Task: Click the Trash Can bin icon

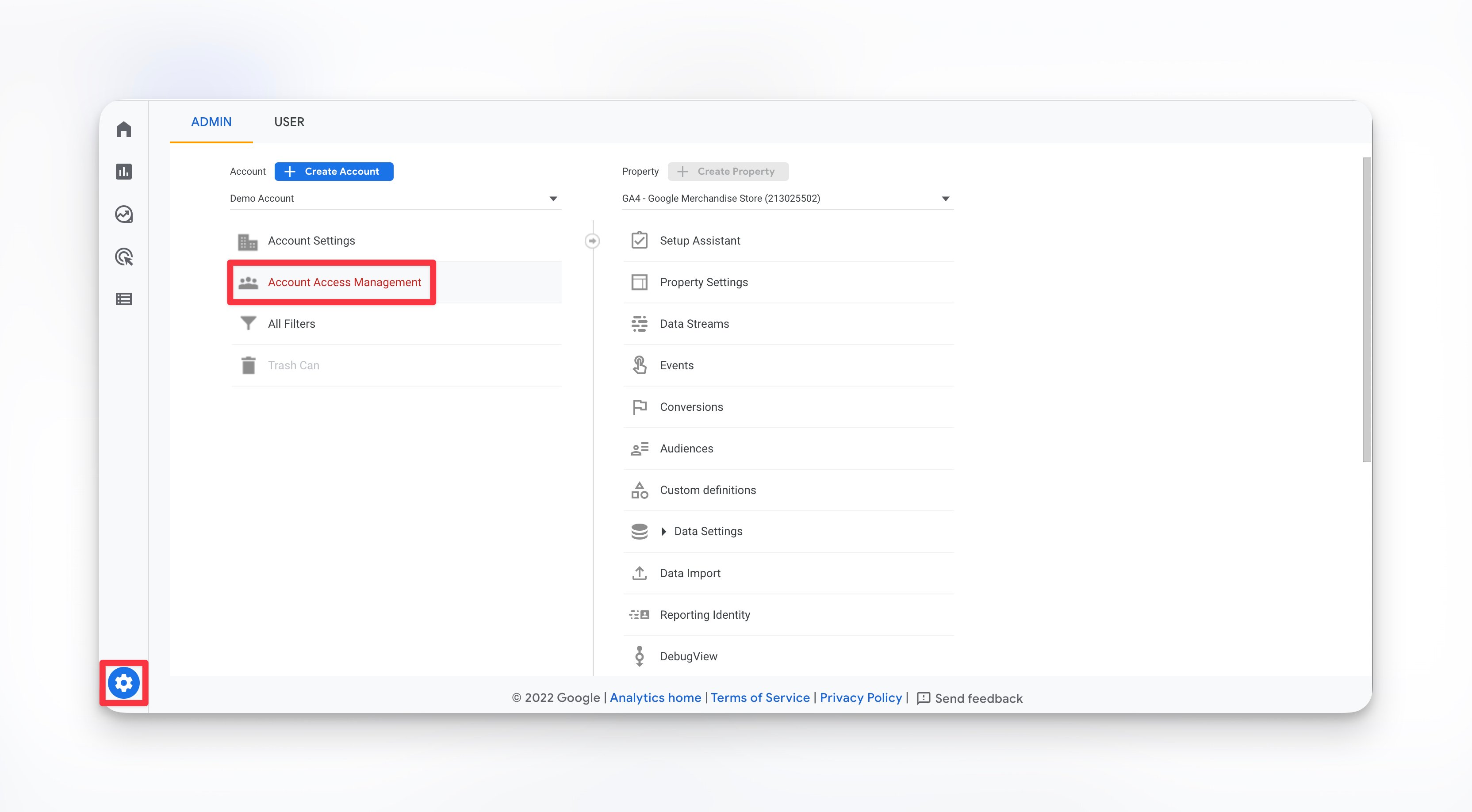Action: click(248, 365)
